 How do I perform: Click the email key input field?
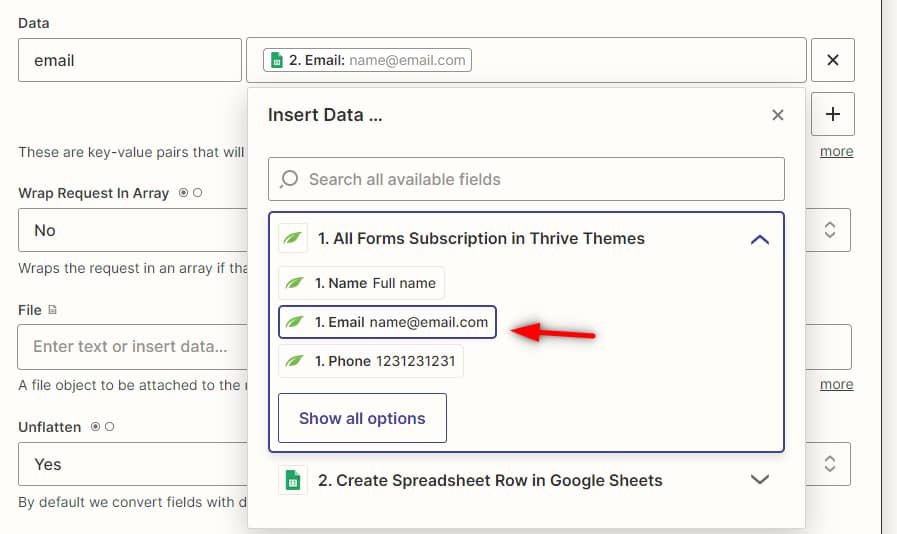point(130,60)
